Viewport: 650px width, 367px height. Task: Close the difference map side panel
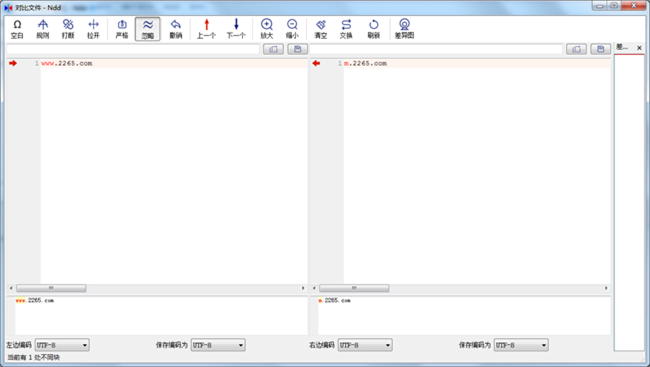click(x=639, y=48)
